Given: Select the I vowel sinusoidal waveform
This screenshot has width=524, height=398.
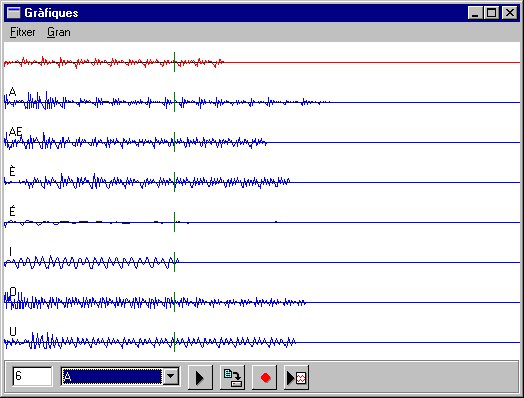Looking at the screenshot, I should tap(92, 262).
